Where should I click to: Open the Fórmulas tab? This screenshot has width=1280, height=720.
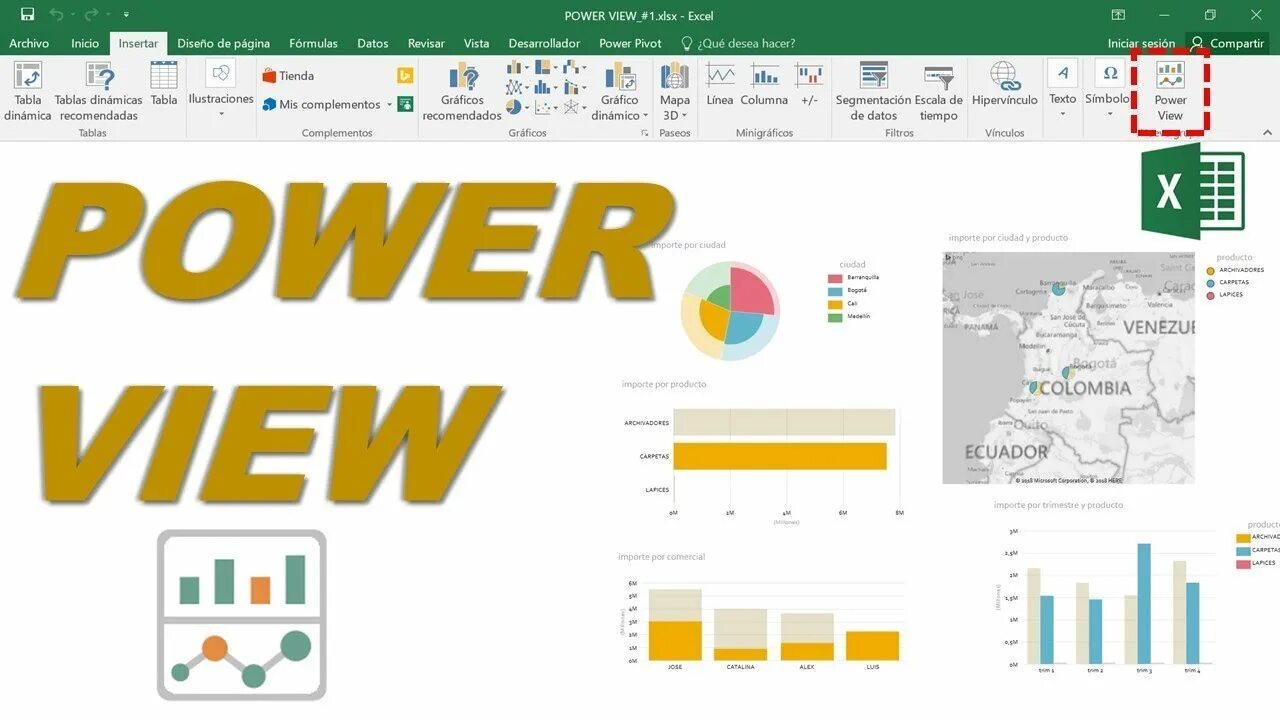coord(314,43)
